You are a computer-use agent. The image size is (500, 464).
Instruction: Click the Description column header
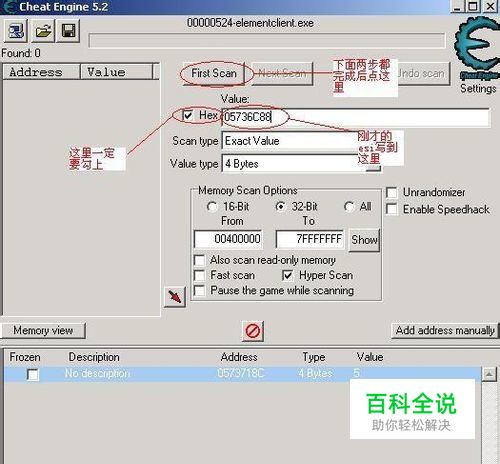point(94,357)
